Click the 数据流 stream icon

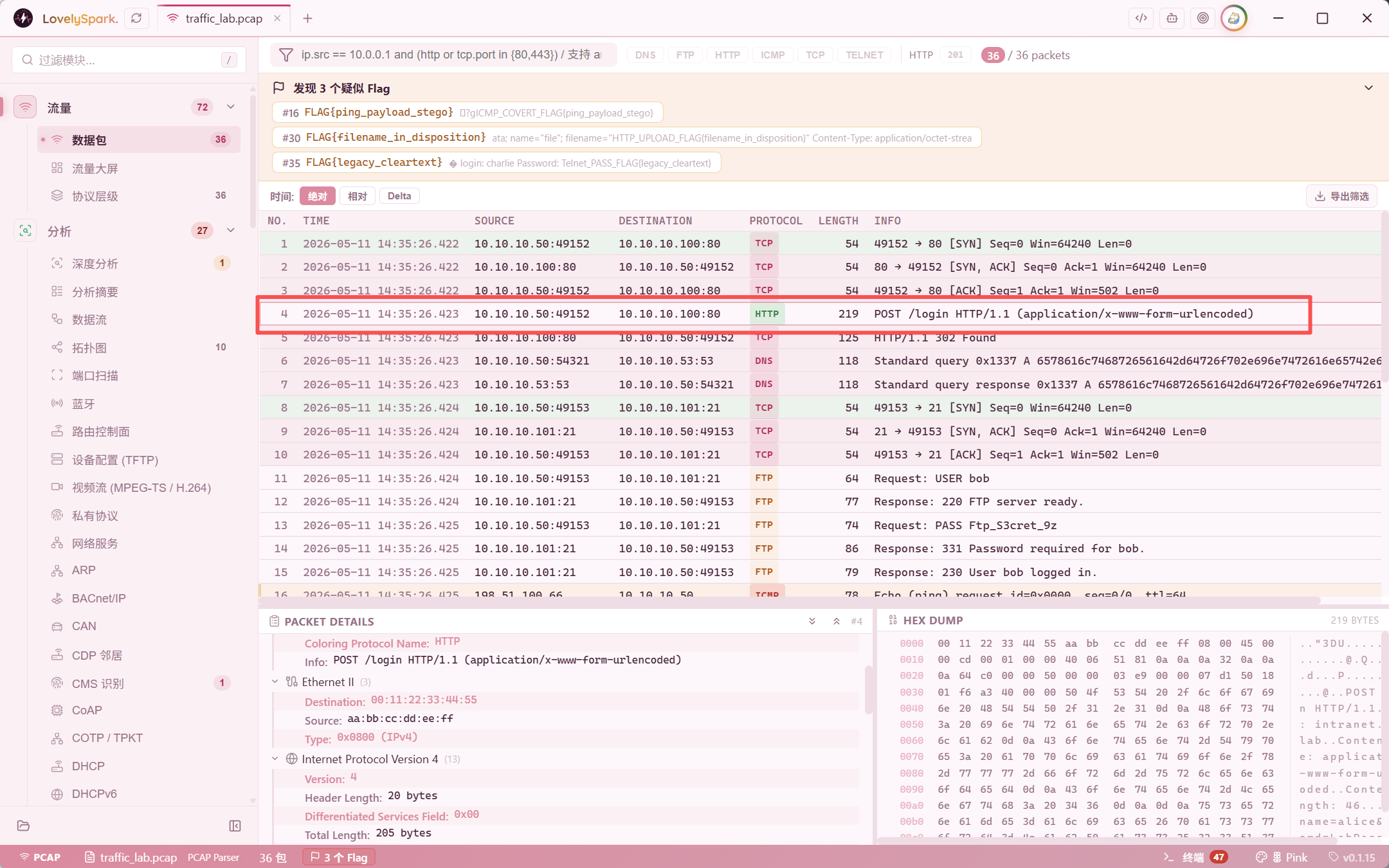57,319
